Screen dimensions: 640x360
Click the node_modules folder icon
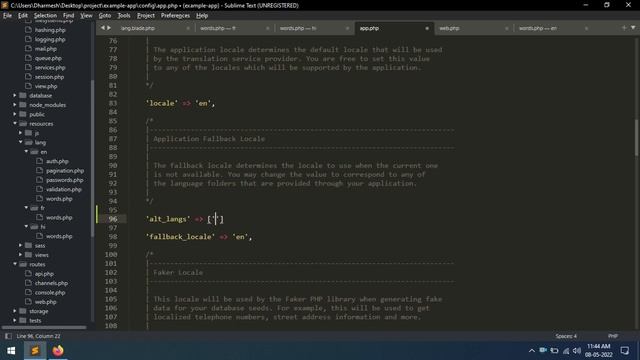point(23,105)
